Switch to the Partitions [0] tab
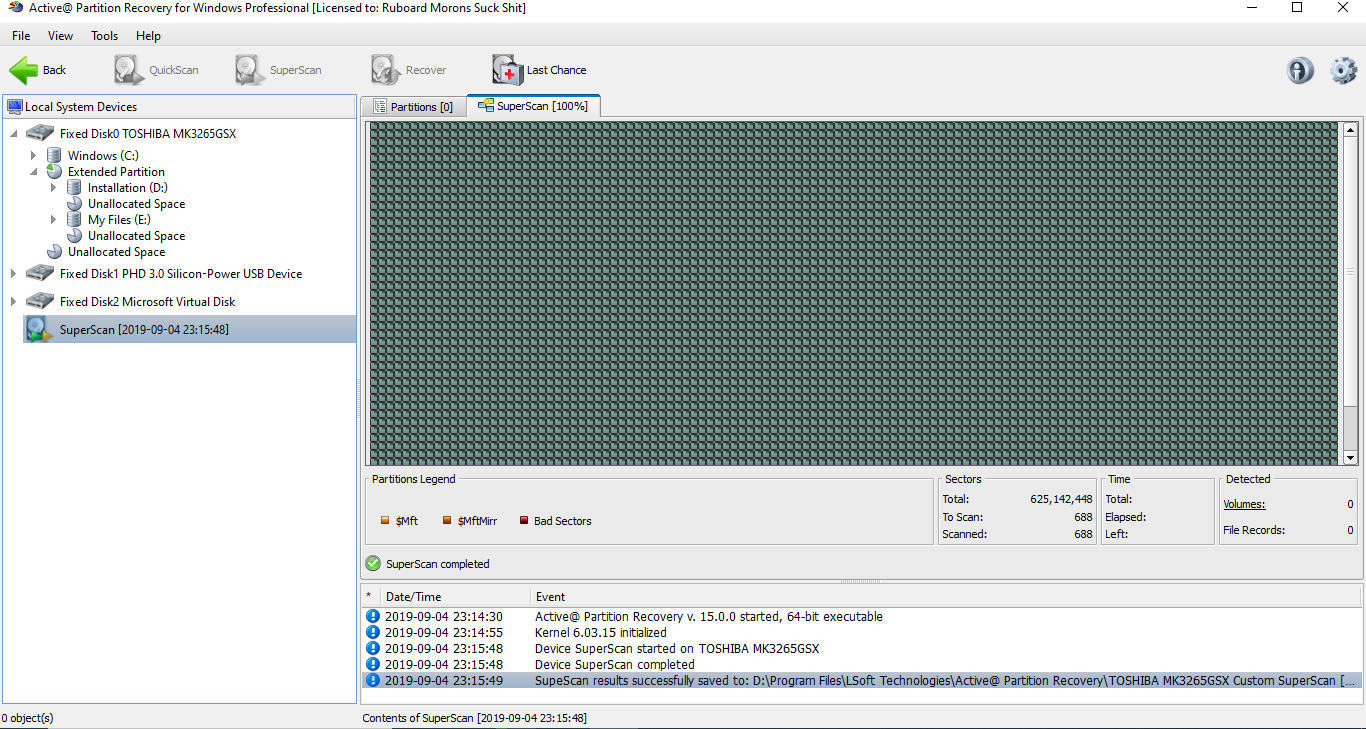This screenshot has width=1366, height=729. coord(413,106)
